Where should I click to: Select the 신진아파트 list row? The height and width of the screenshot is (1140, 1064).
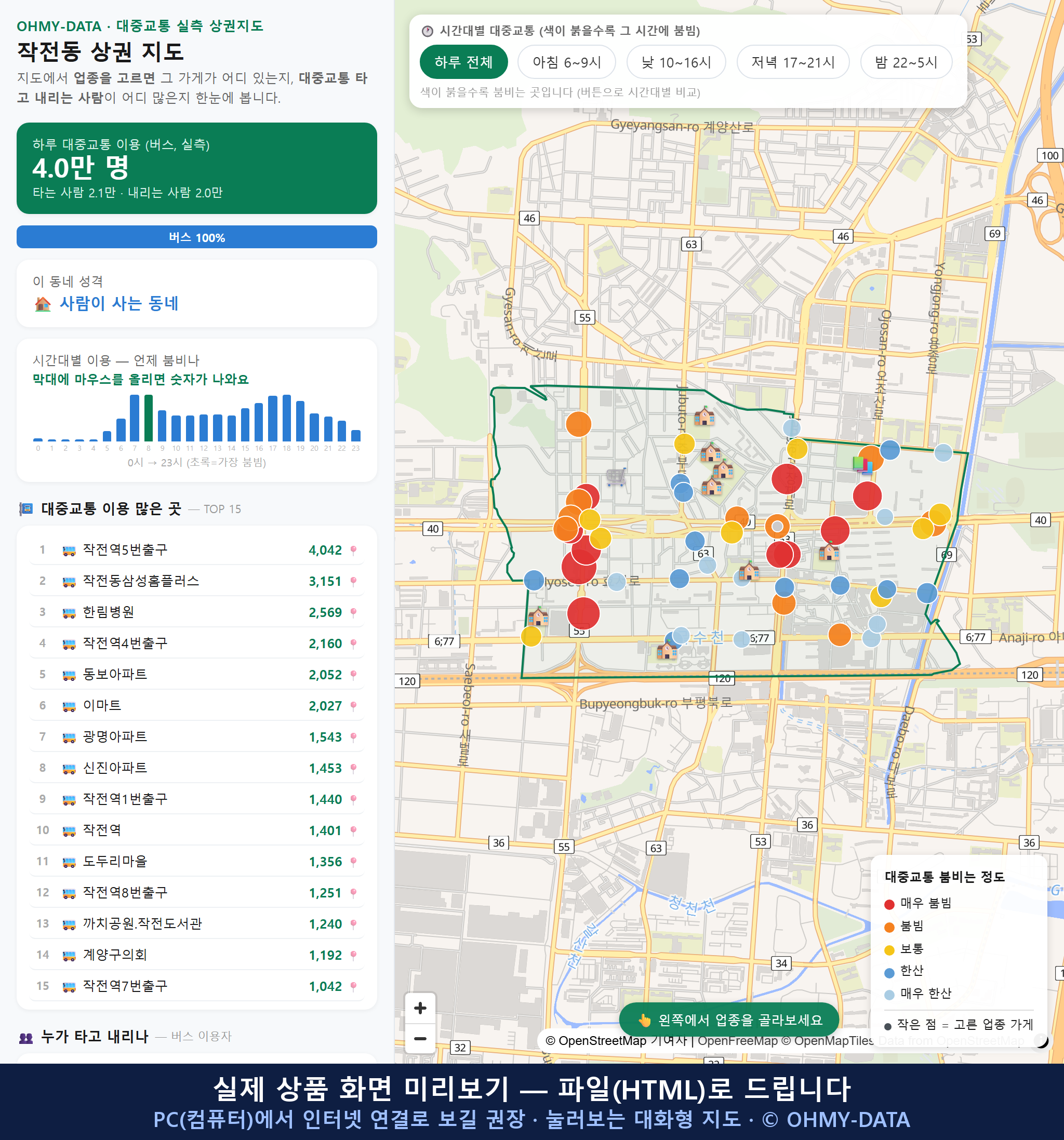click(196, 768)
